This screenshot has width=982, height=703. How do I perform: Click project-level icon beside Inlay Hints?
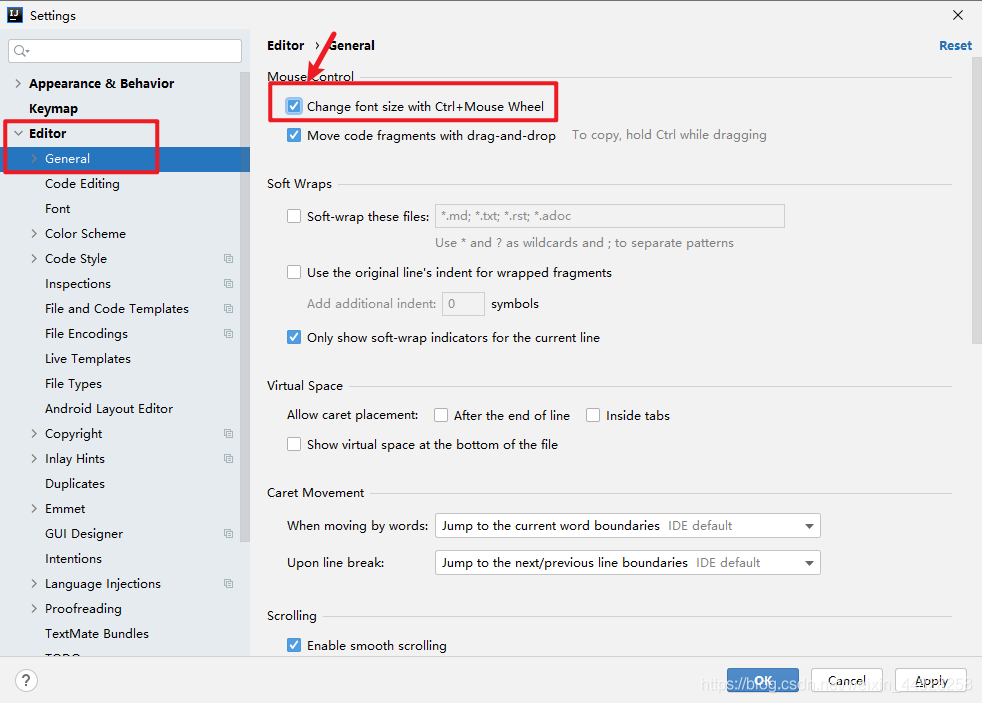(x=229, y=459)
